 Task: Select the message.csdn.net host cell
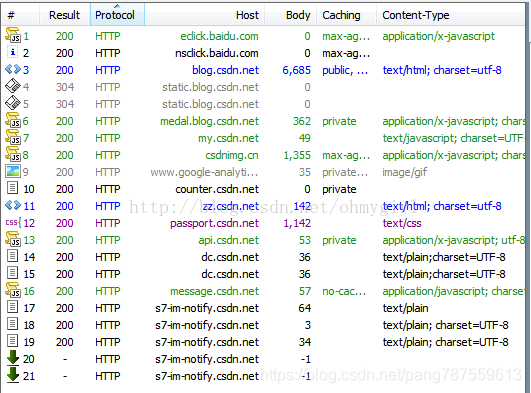click(x=215, y=291)
